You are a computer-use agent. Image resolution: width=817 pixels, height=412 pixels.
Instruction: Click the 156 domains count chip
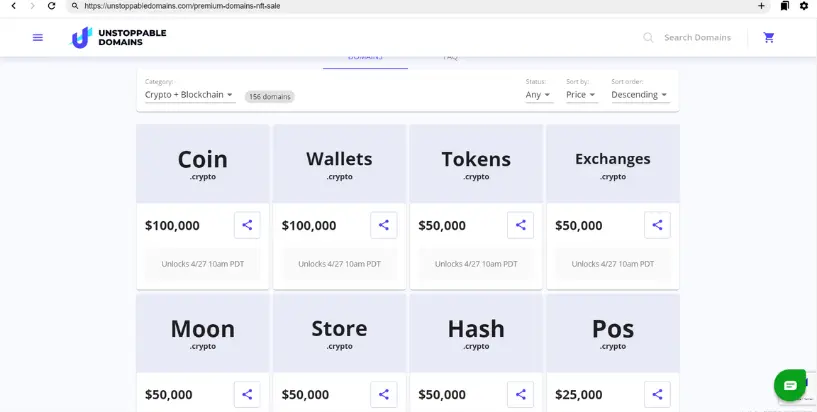(x=269, y=96)
